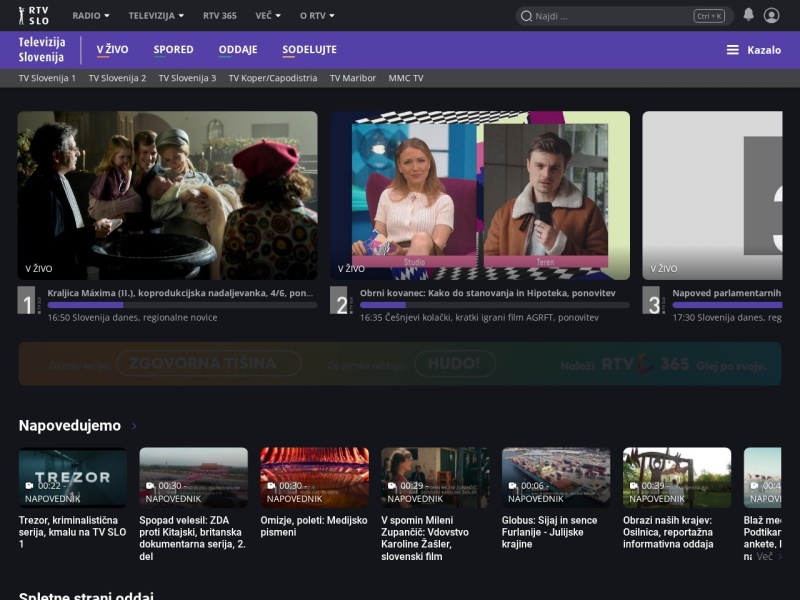
Task: Expand the O RTV dropdown menu
Action: tap(317, 16)
